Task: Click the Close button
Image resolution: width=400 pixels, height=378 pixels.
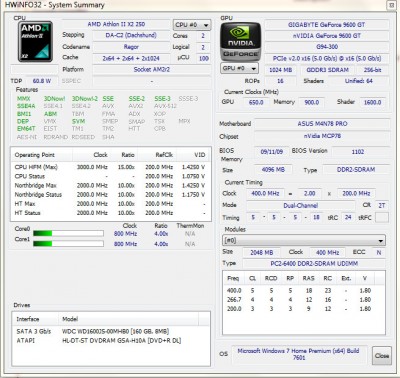Action: tap(381, 356)
